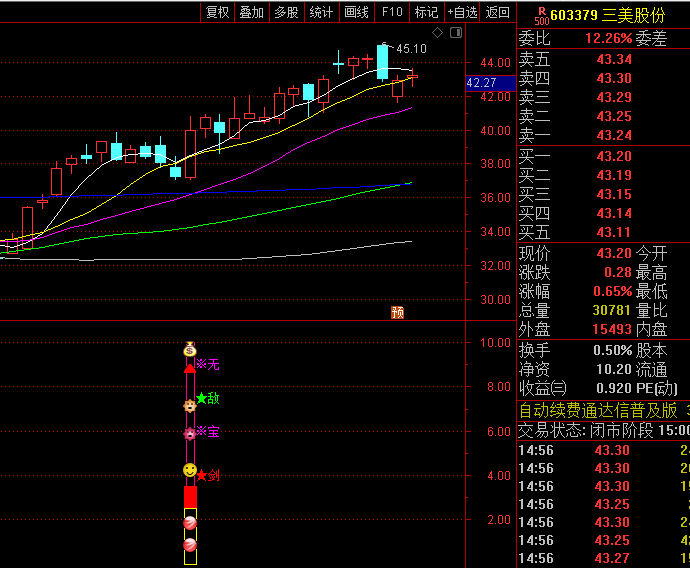Click stock title 603379 三美股份
The height and width of the screenshot is (568, 690).
point(608,16)
